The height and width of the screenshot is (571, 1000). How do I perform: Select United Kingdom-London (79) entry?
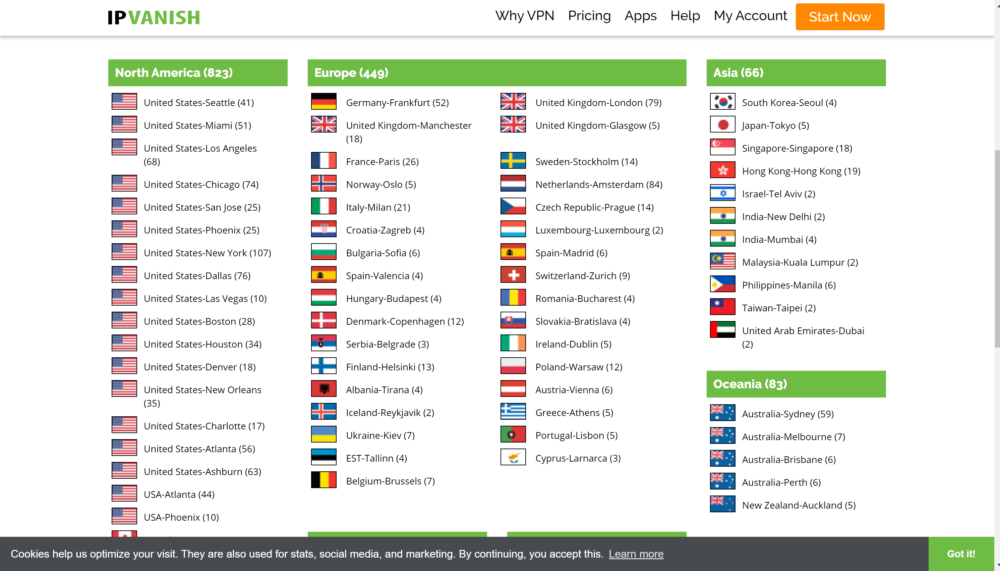[598, 103]
